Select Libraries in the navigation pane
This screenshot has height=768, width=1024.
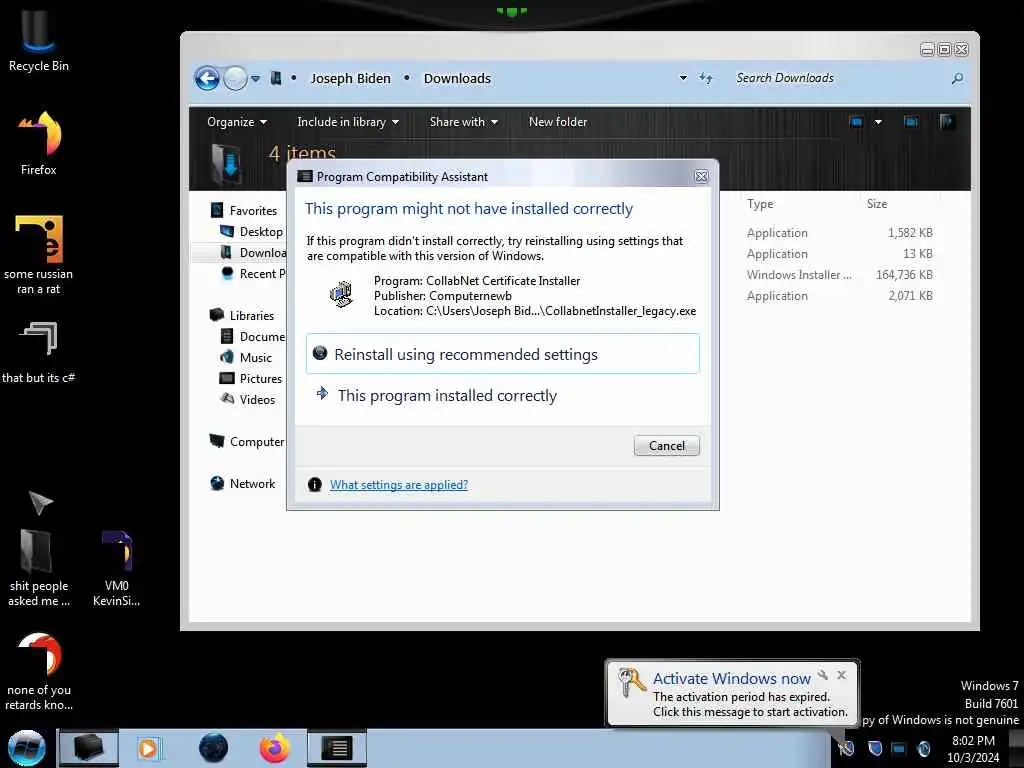(242, 315)
